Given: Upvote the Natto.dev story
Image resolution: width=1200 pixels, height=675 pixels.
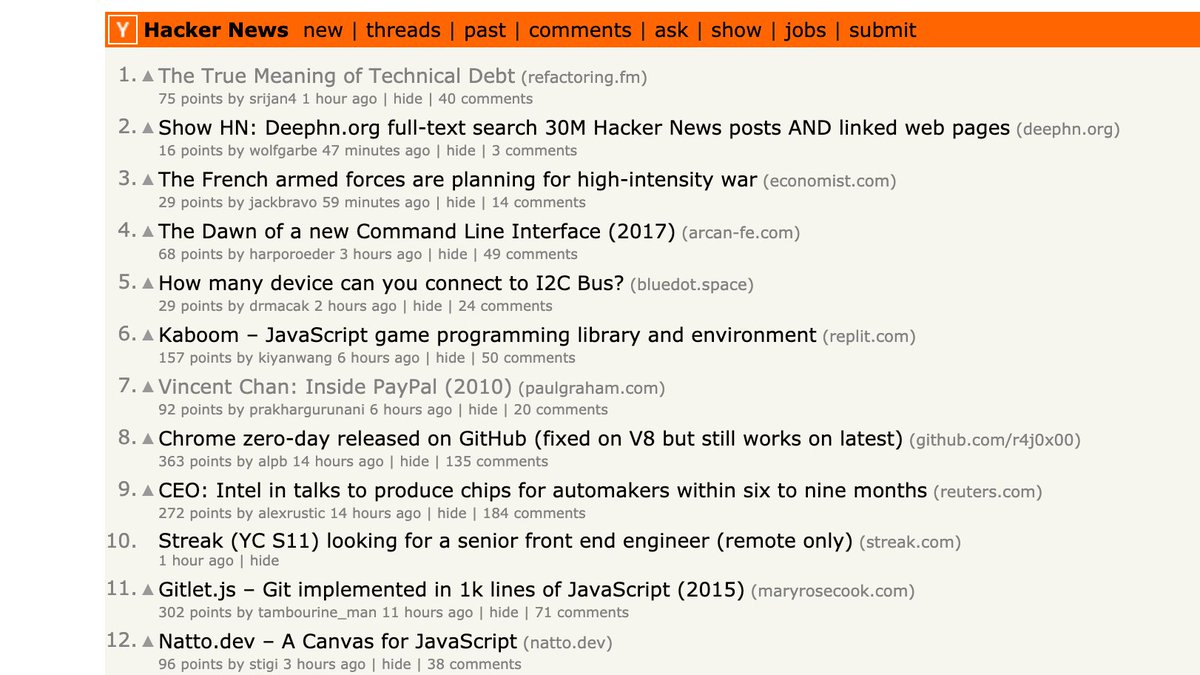Looking at the screenshot, I should tap(148, 642).
